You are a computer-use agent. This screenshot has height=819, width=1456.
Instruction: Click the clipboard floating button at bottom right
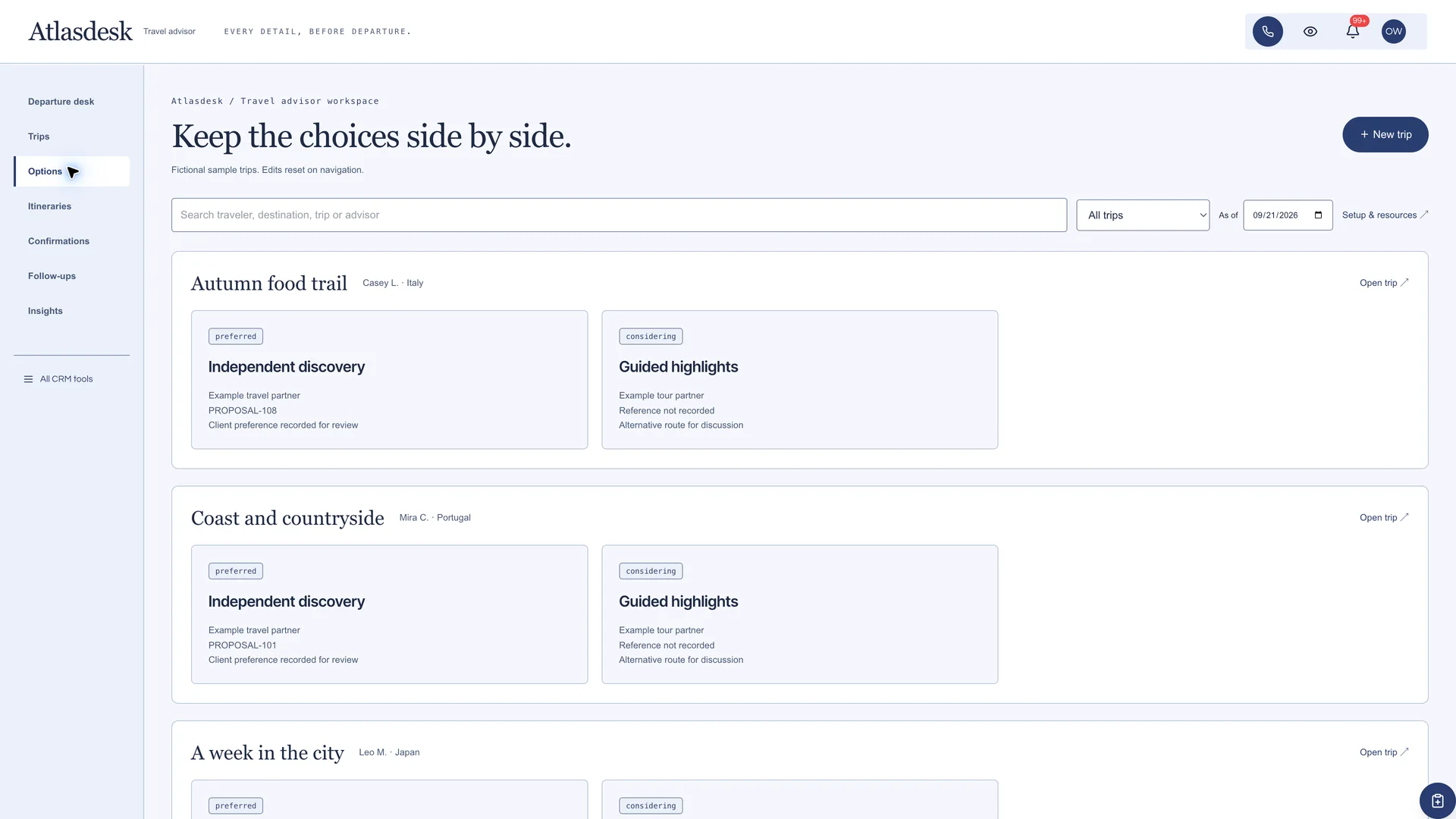(1437, 801)
